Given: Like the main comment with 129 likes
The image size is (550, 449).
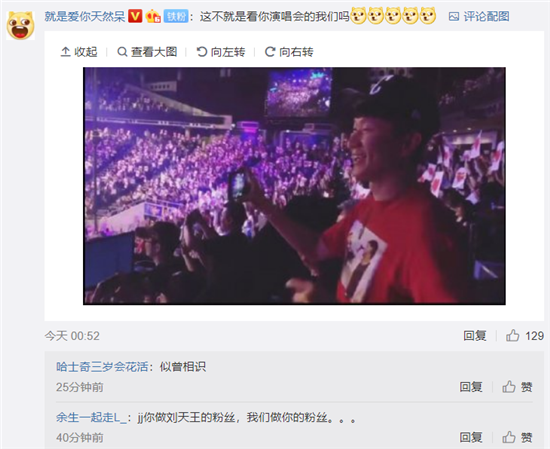Looking at the screenshot, I should click(525, 336).
